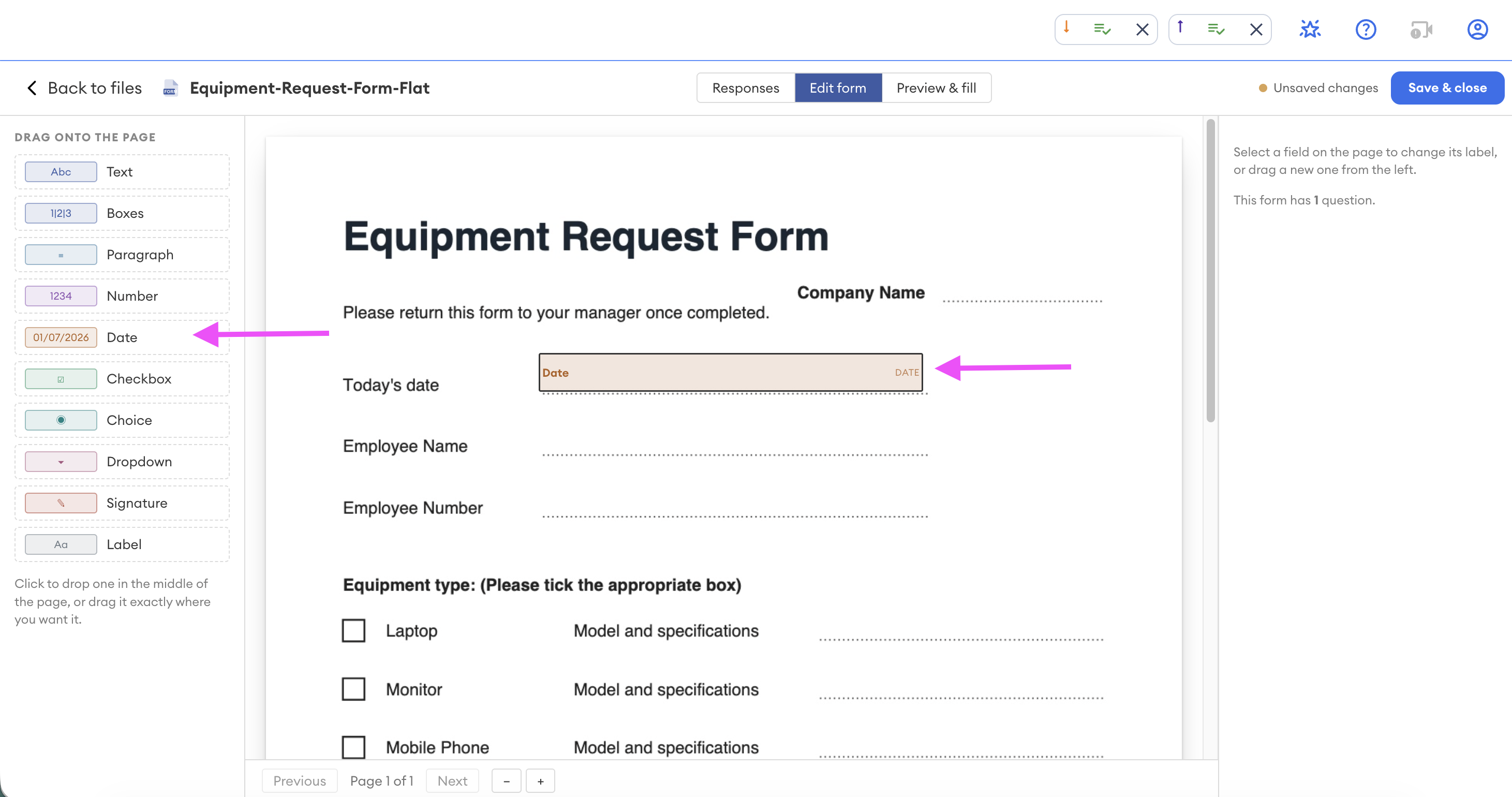Click the back chevron beside Back to files

32,88
